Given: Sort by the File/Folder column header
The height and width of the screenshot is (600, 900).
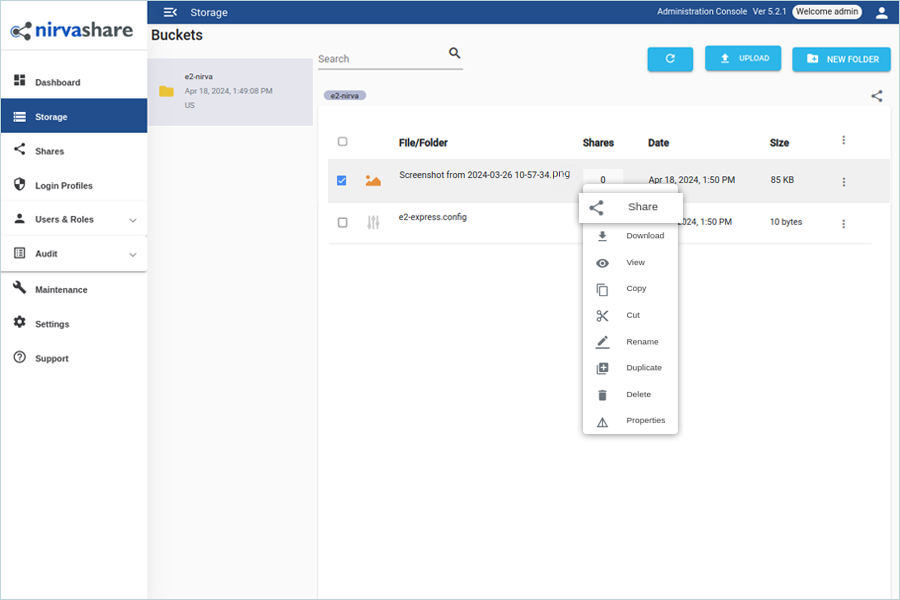Looking at the screenshot, I should (x=423, y=142).
